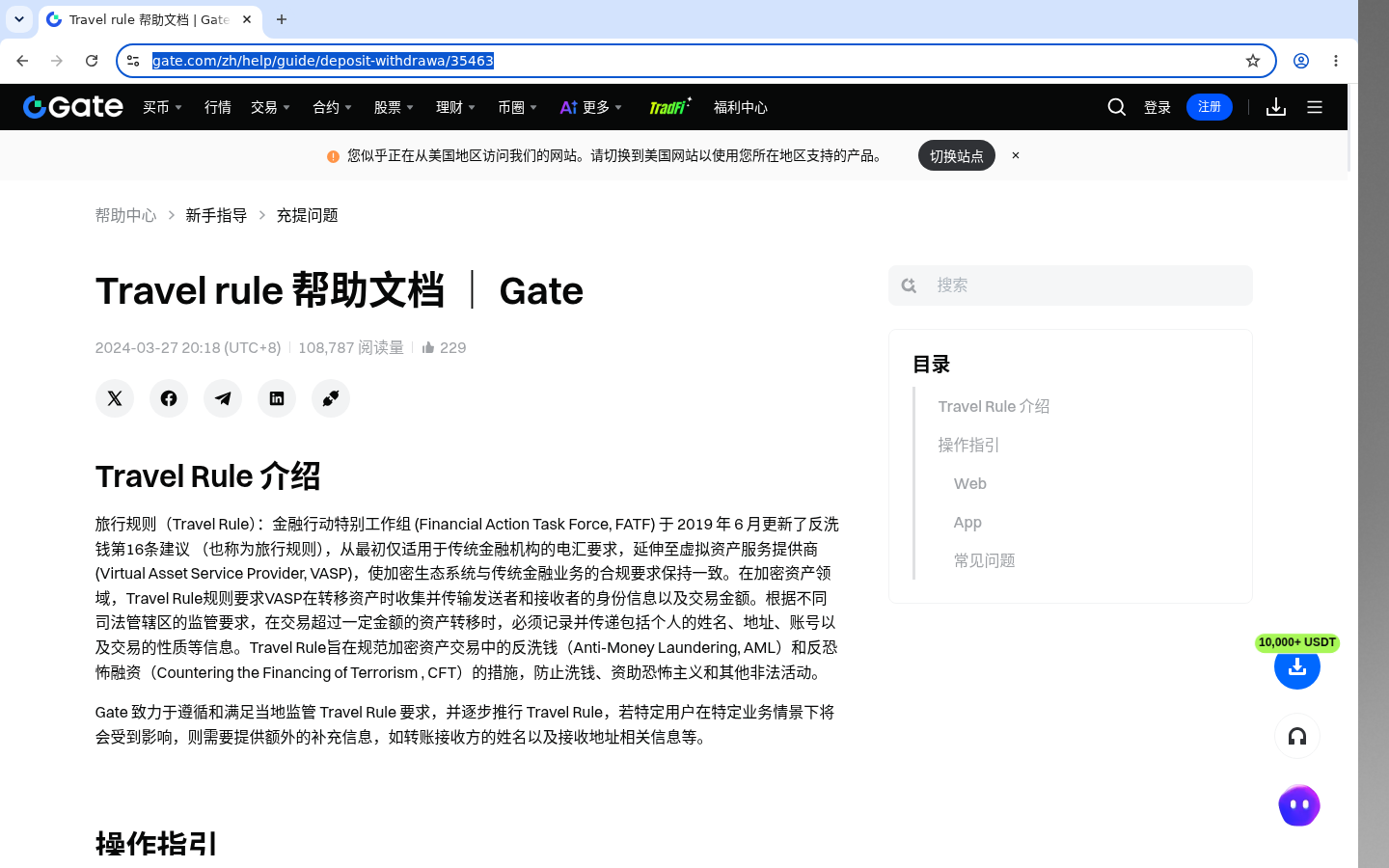This screenshot has height=868, width=1389.
Task: Copy article link with chain icon
Action: [x=331, y=398]
